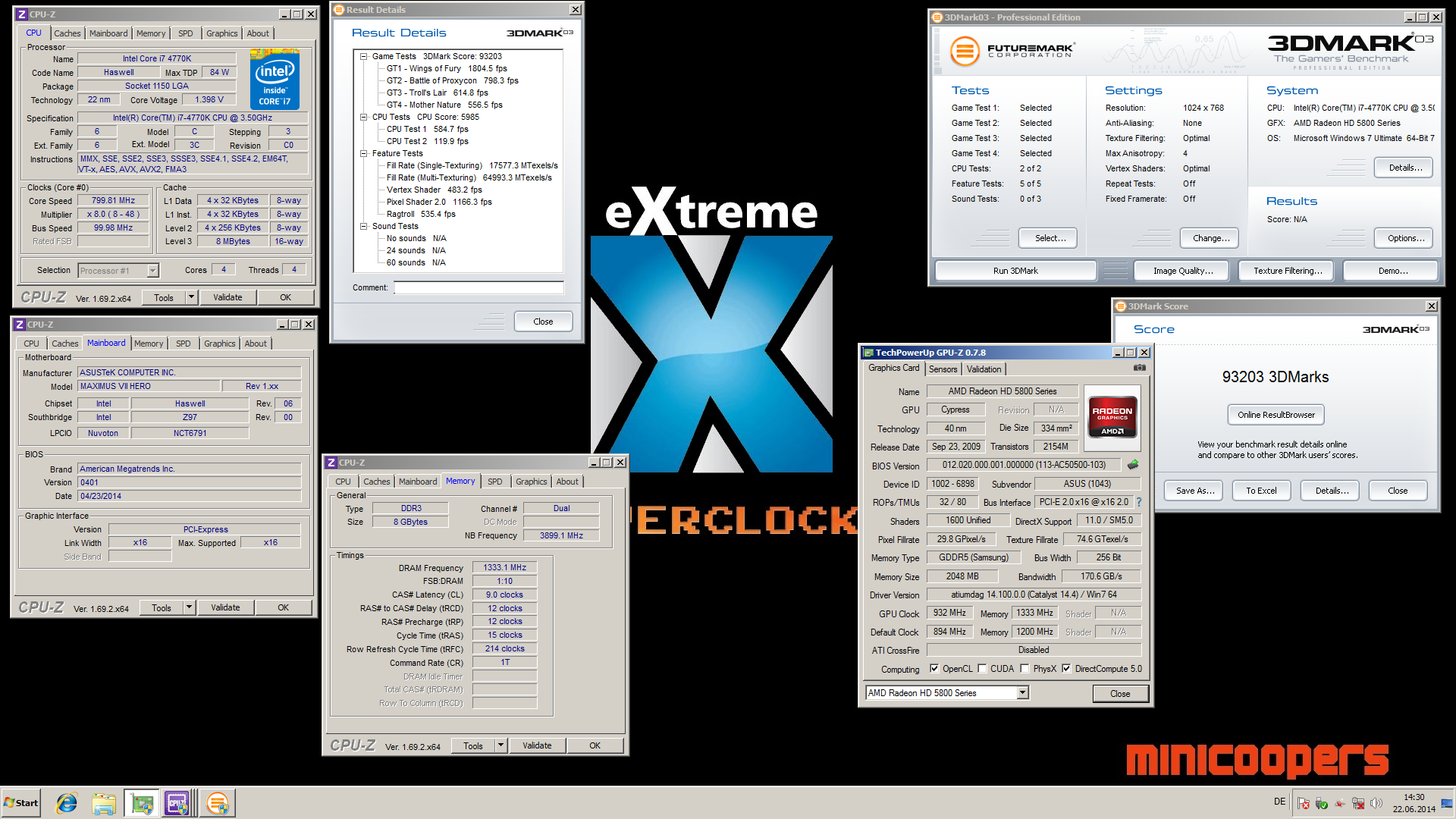Image resolution: width=1456 pixels, height=819 pixels.
Task: Click the save BIOS chip icon in GPU-Z
Action: tap(1133, 465)
